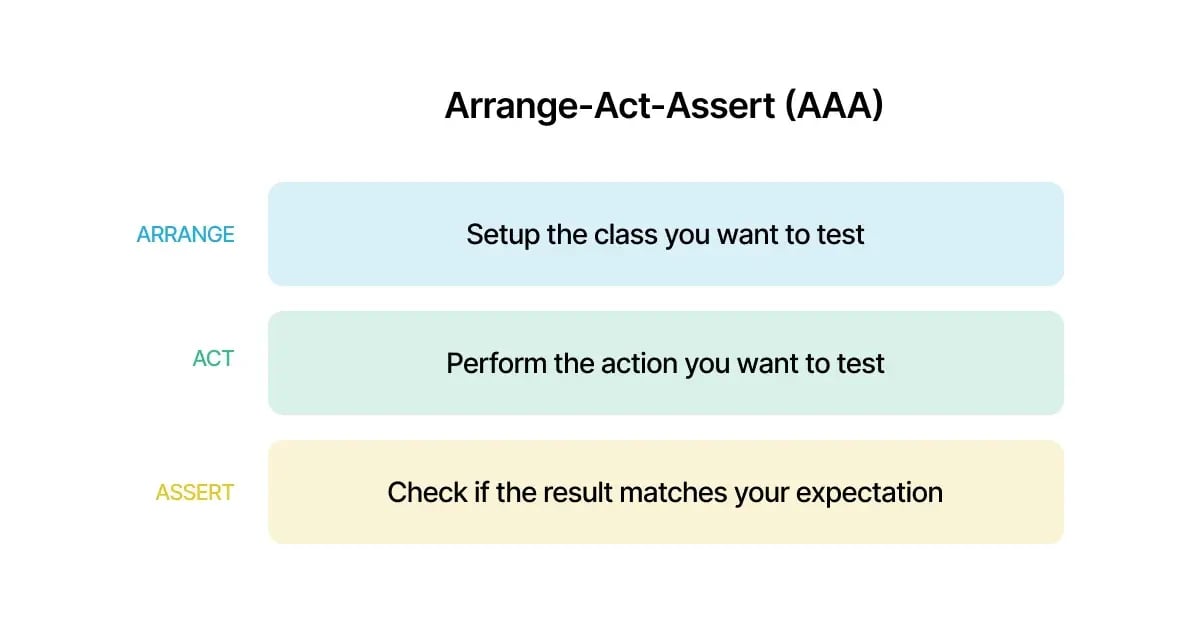The image size is (1200, 634).
Task: Click the word "test" ending the green box
Action: [x=864, y=363]
